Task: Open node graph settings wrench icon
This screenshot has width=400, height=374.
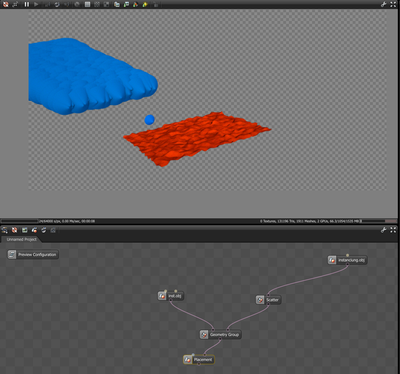Action: 384,230
